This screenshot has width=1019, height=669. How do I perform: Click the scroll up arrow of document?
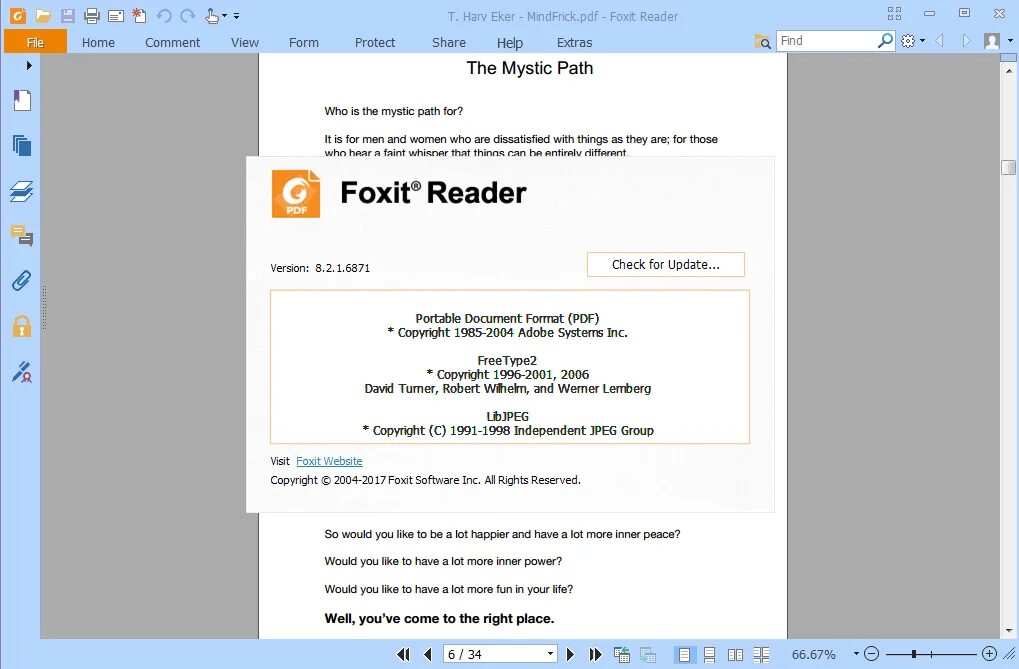coord(1009,72)
